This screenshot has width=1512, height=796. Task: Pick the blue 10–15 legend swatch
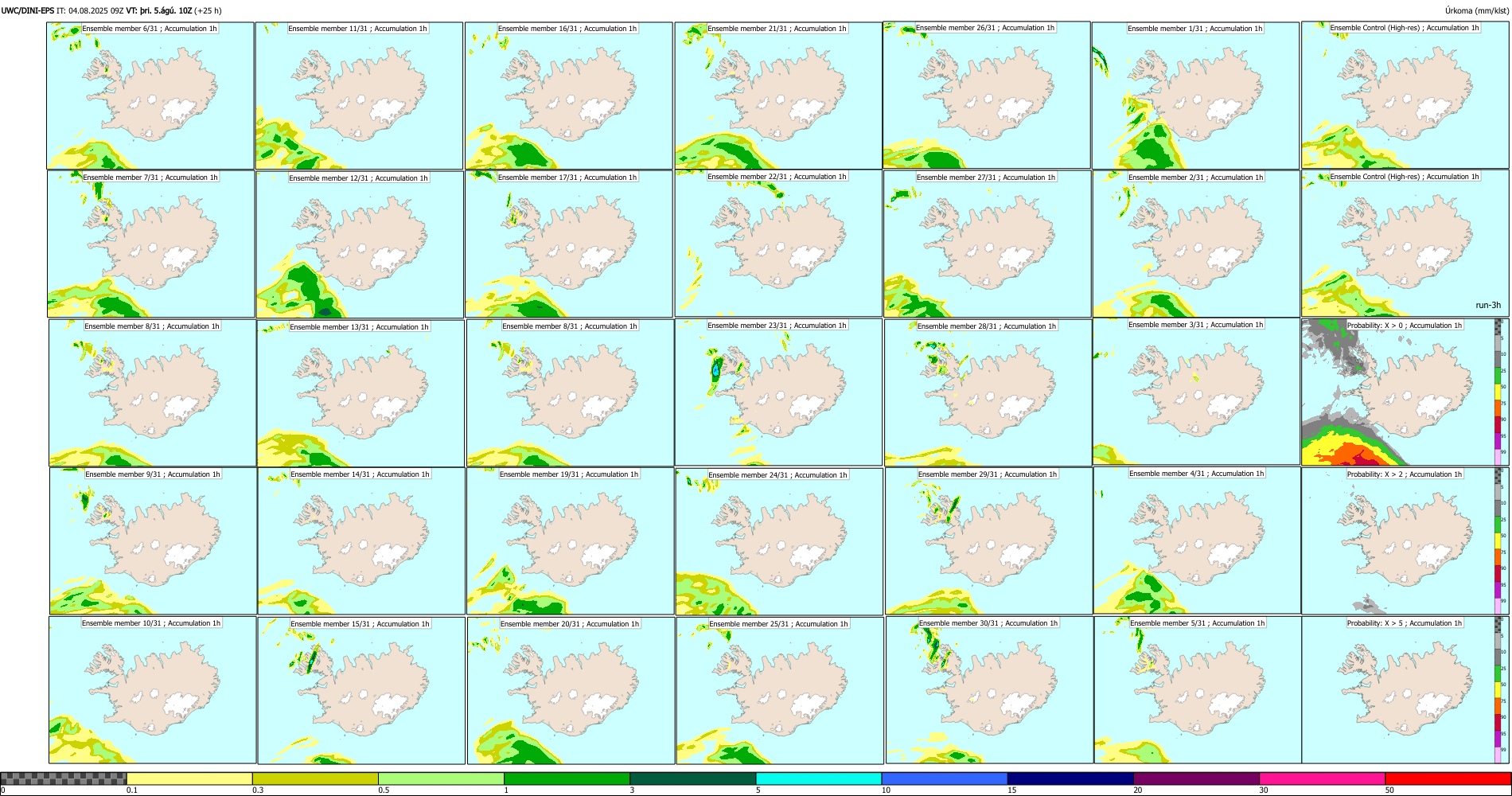tap(945, 778)
